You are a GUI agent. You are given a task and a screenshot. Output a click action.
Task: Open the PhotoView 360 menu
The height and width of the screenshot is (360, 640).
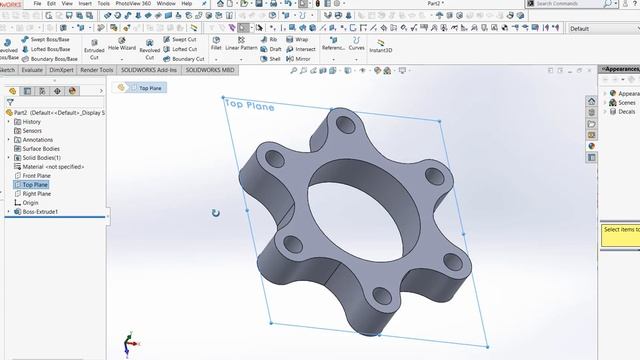(x=133, y=3)
